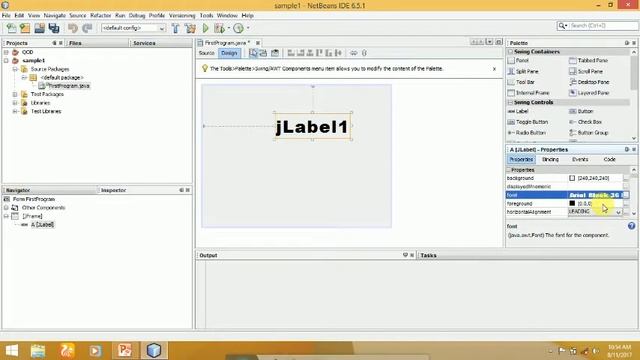
Task: Pick the Scroll Pane component in Palette
Action: (586, 71)
